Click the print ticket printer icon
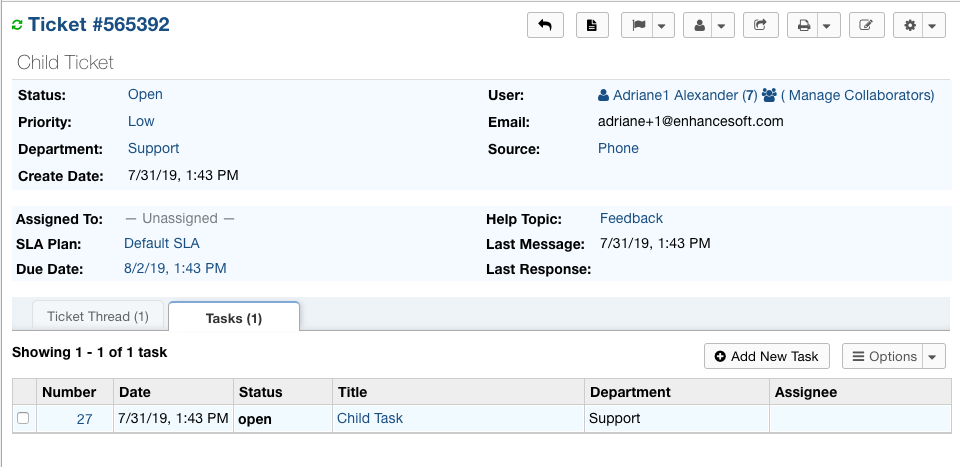 point(803,25)
